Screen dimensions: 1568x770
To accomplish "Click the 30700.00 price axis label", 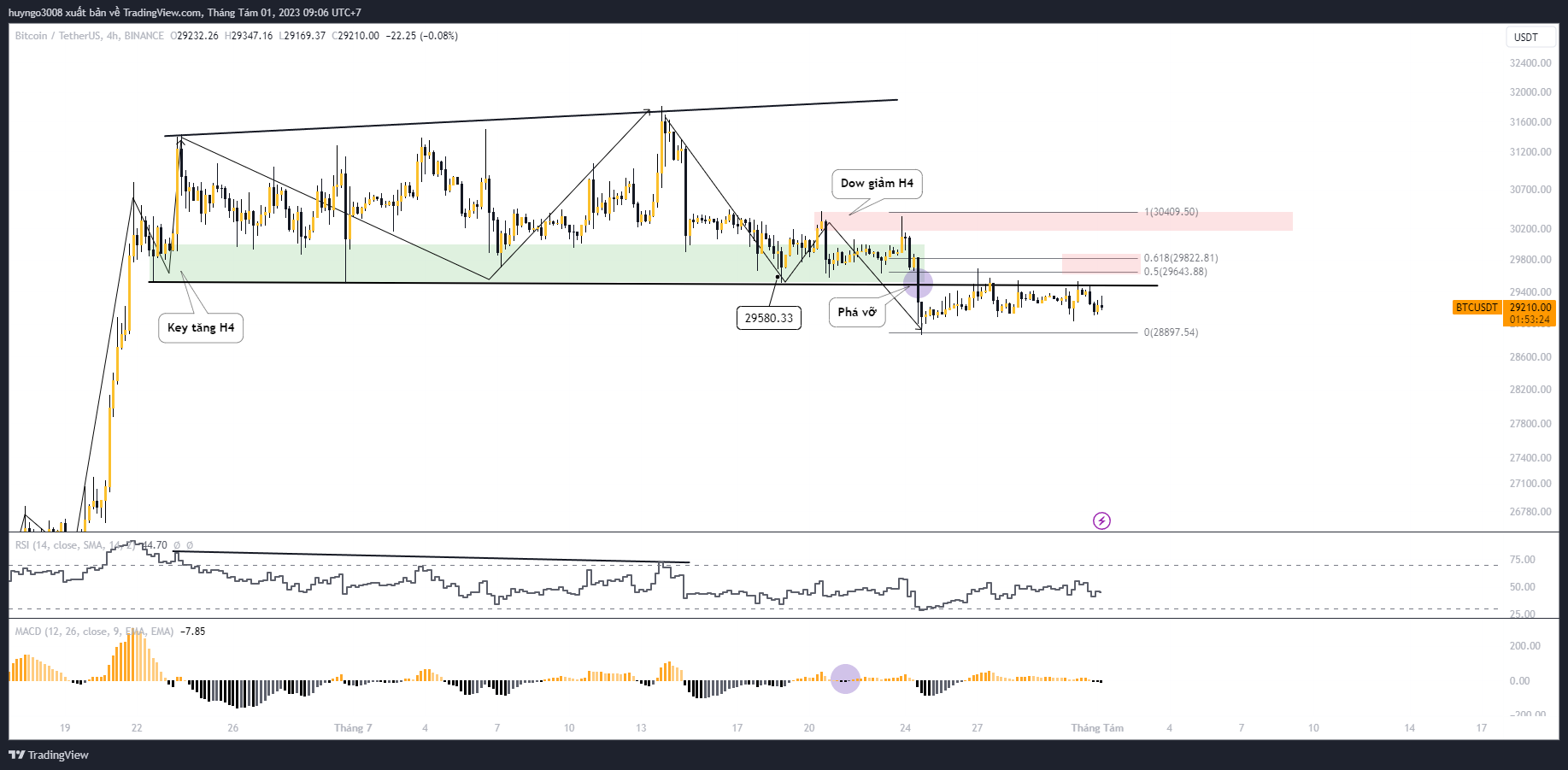I will (1530, 190).
